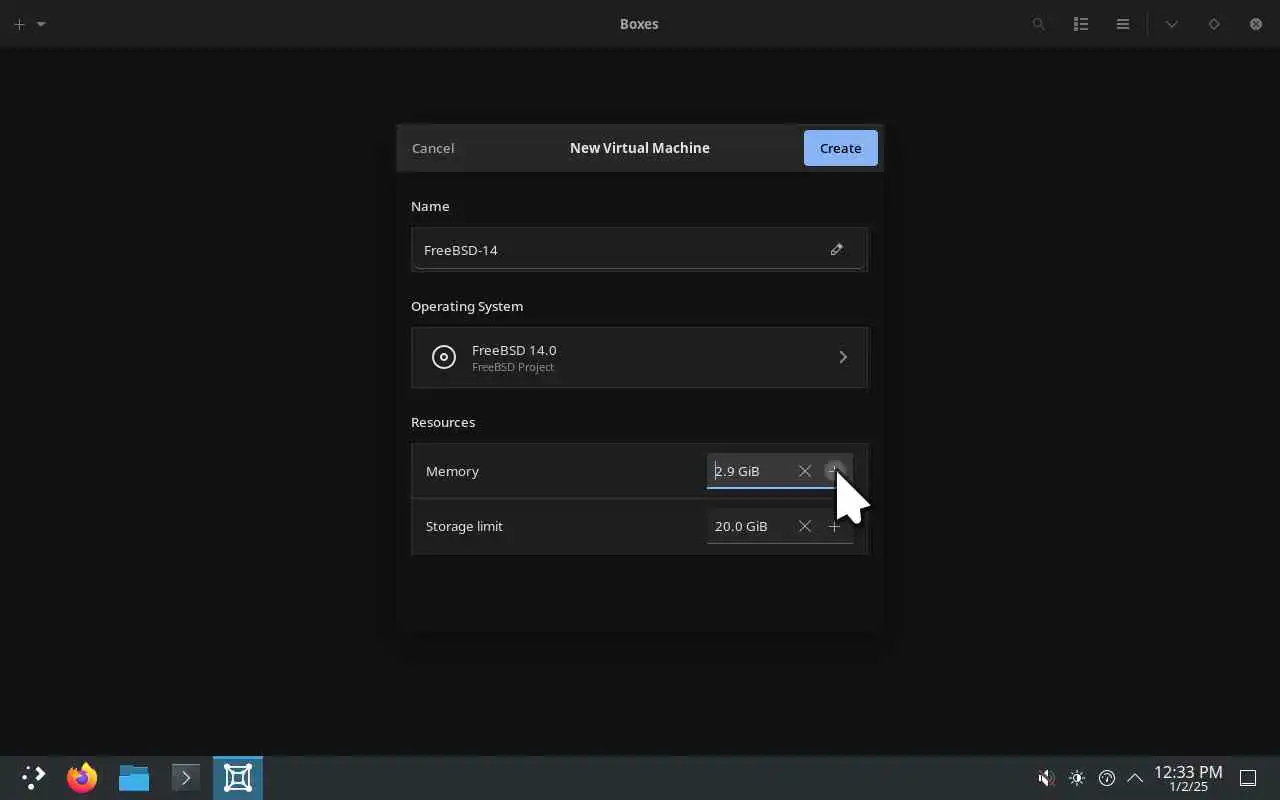Open the clock showing 12:33 PM

pyautogui.click(x=1188, y=778)
